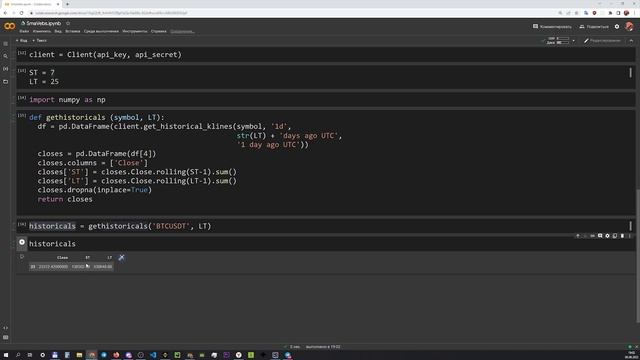This screenshot has height=360, width=640.
Task: Run the historicals cell
Action: click(22, 242)
